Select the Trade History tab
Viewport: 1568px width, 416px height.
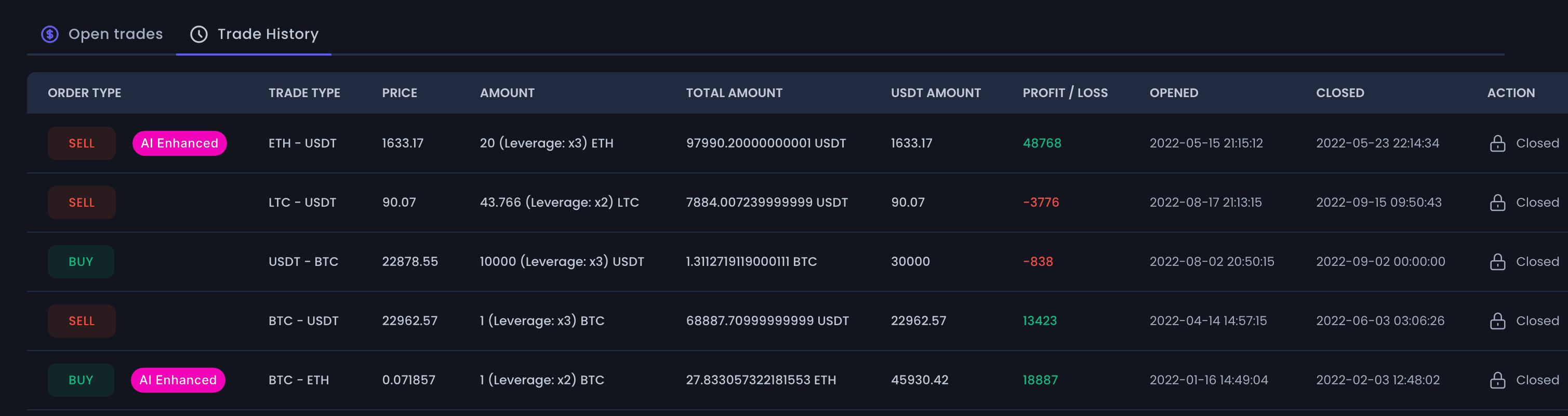tap(254, 34)
